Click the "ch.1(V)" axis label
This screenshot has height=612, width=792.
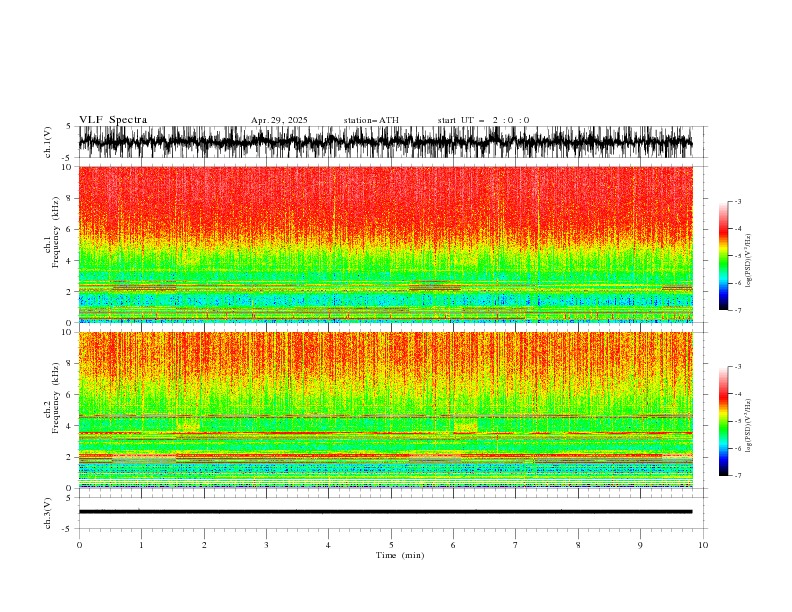(x=48, y=142)
